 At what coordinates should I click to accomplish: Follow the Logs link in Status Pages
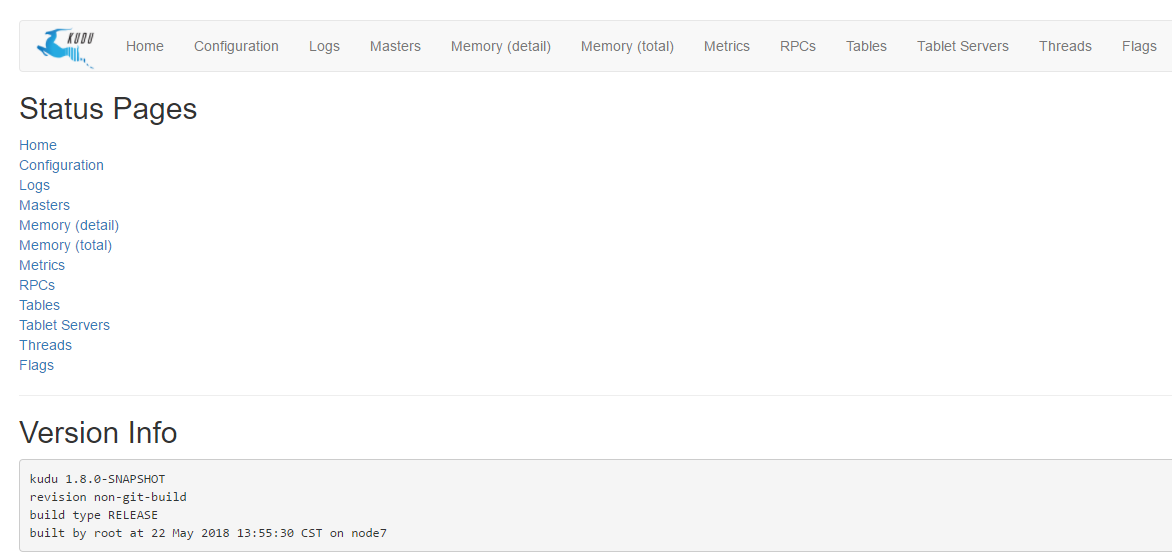point(34,185)
